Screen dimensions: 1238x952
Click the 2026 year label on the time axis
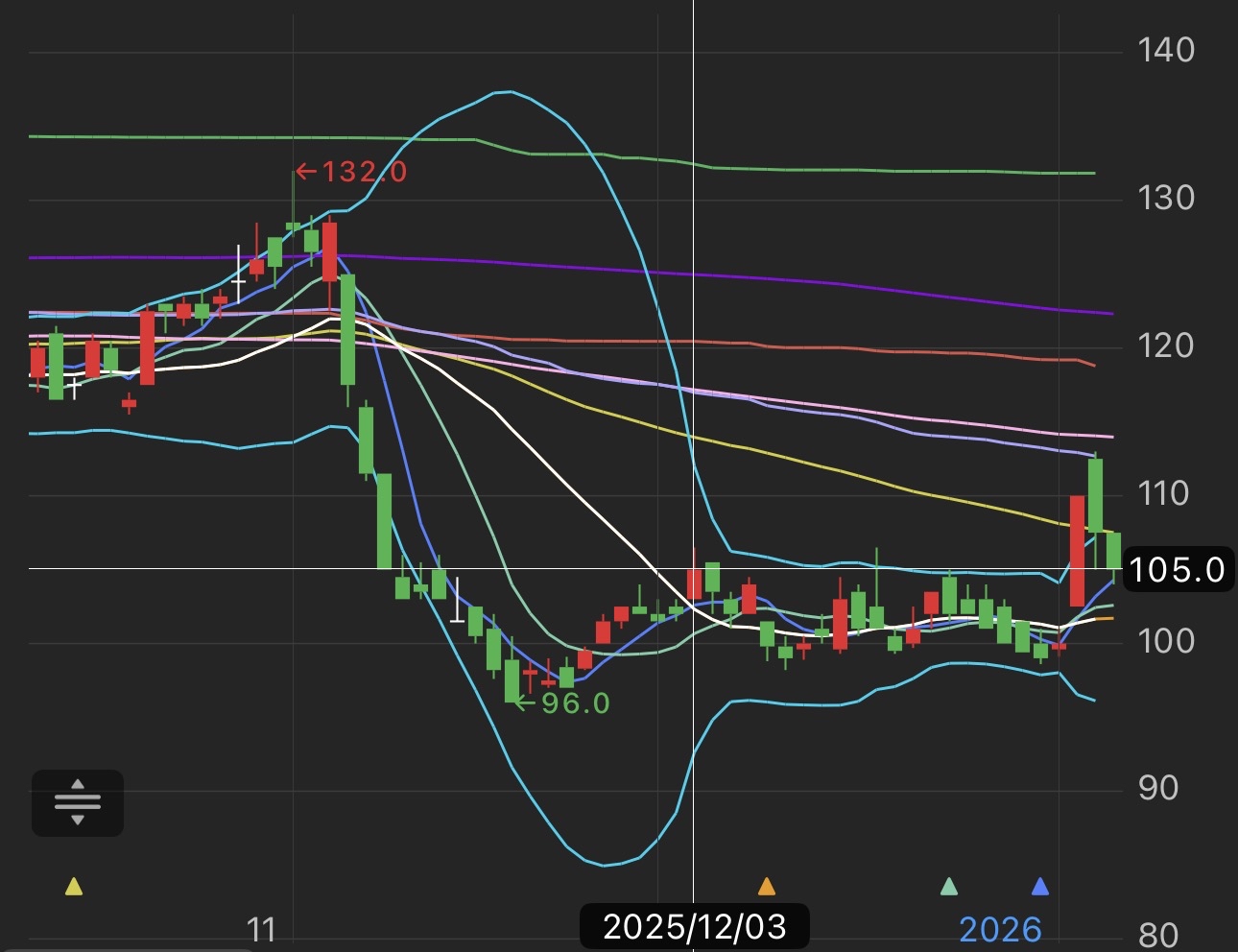point(1000,929)
